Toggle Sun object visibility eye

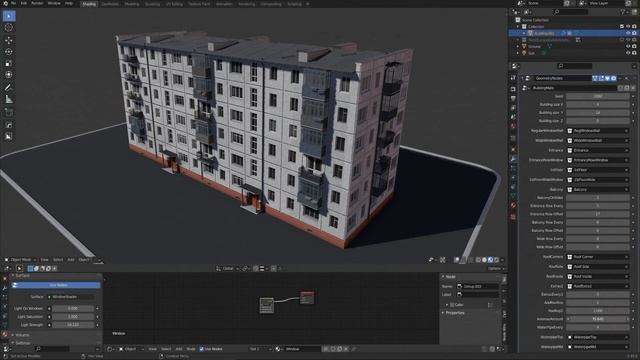point(628,53)
